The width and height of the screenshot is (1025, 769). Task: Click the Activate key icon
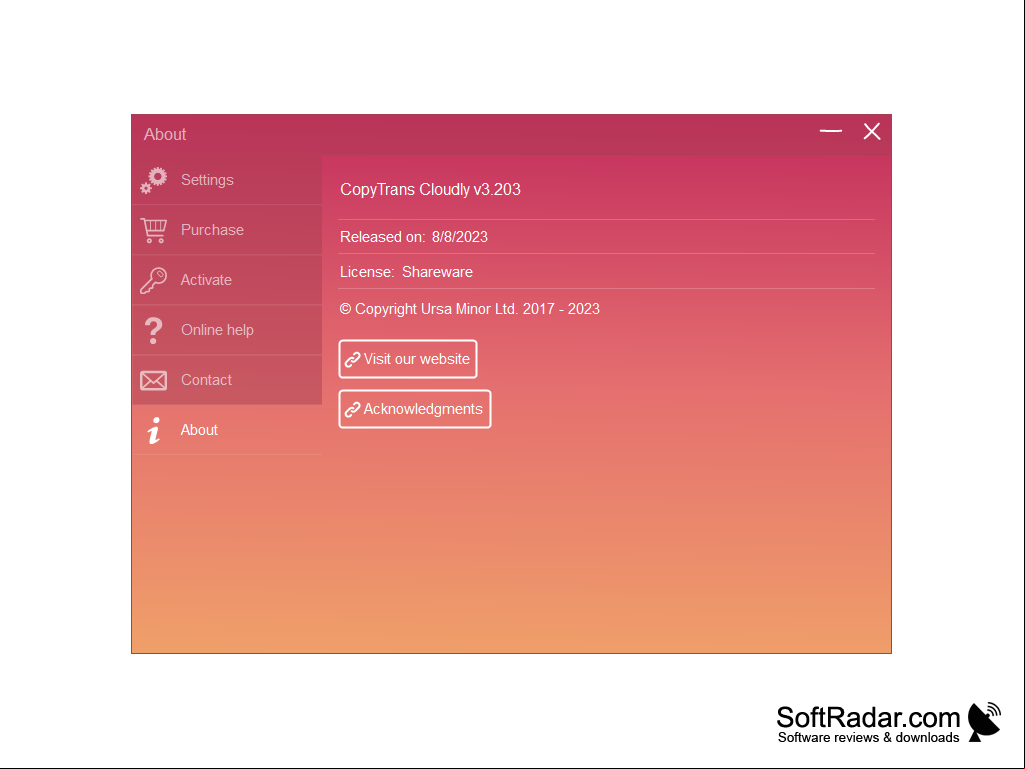154,281
